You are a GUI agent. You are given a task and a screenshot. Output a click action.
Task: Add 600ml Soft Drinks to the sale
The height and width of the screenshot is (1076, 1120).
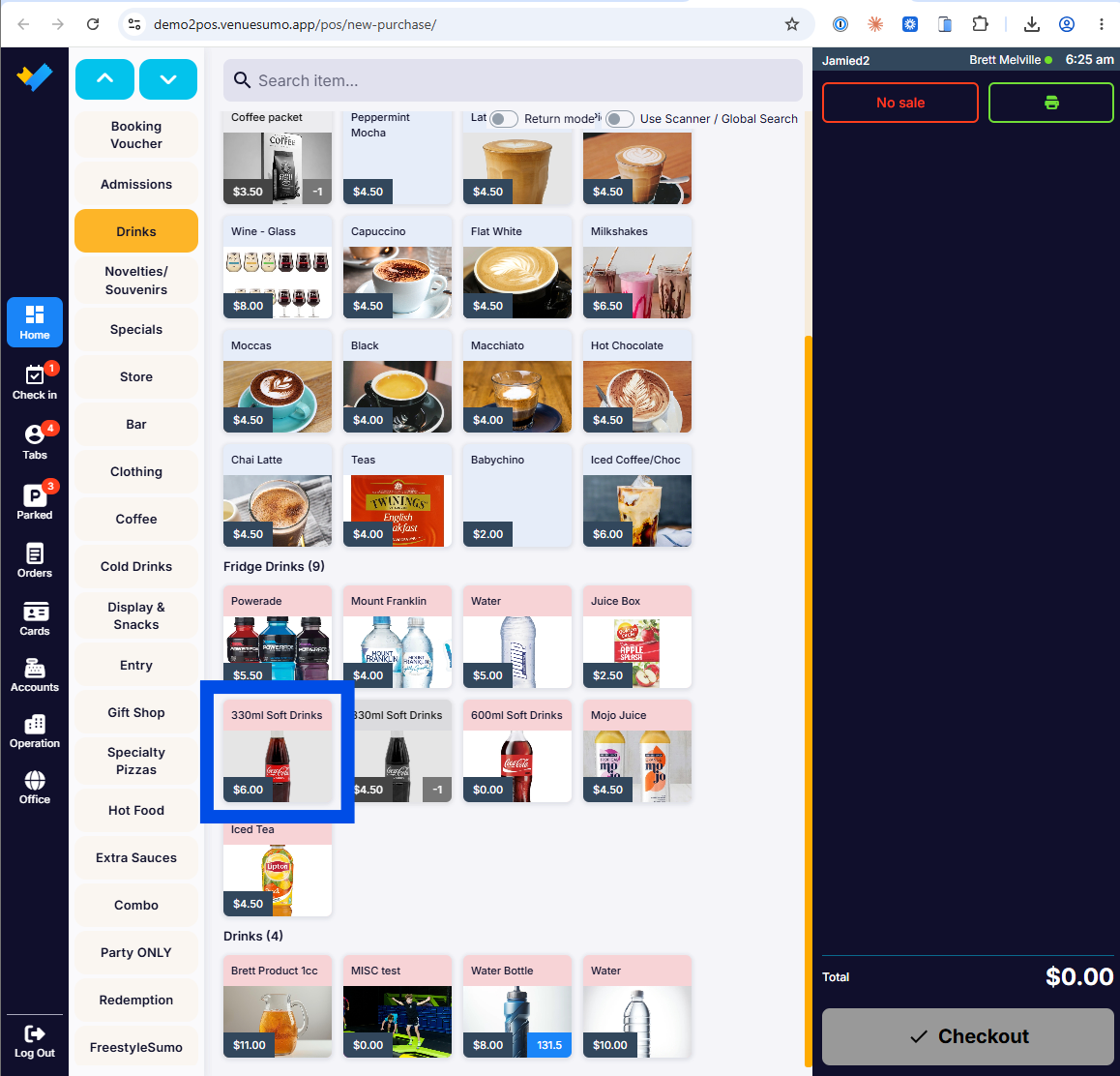click(x=517, y=752)
